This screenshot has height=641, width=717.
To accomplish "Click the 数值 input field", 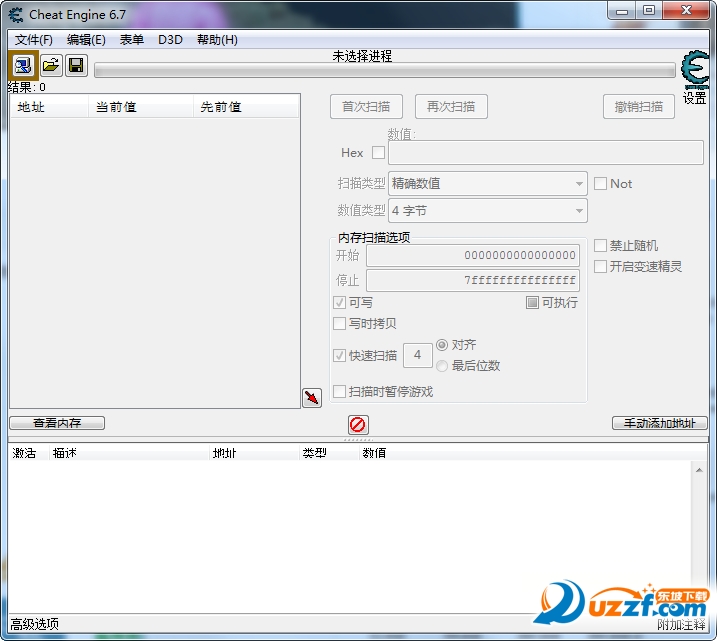I will click(546, 153).
